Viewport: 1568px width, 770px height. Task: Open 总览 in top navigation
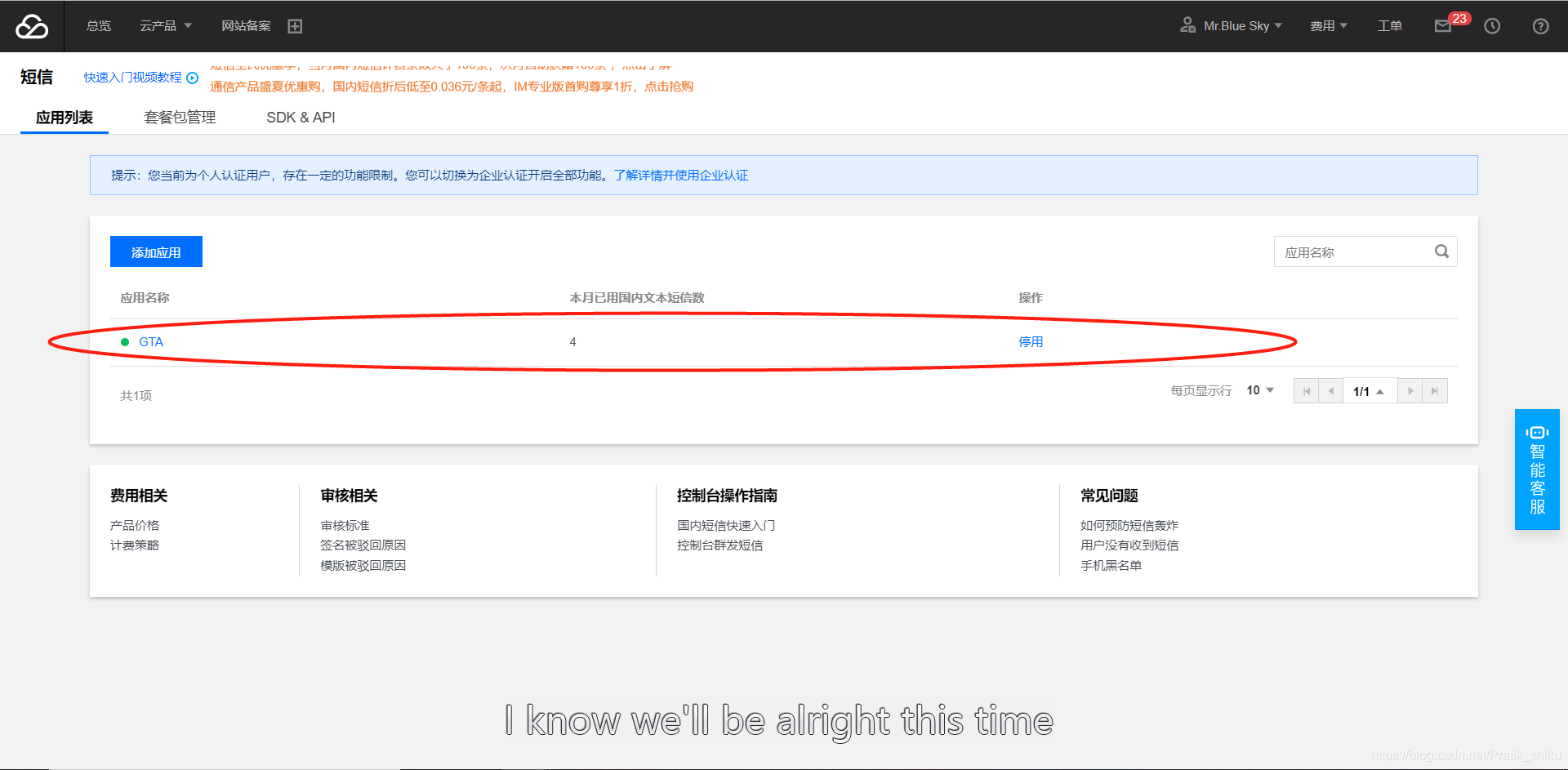[x=99, y=26]
